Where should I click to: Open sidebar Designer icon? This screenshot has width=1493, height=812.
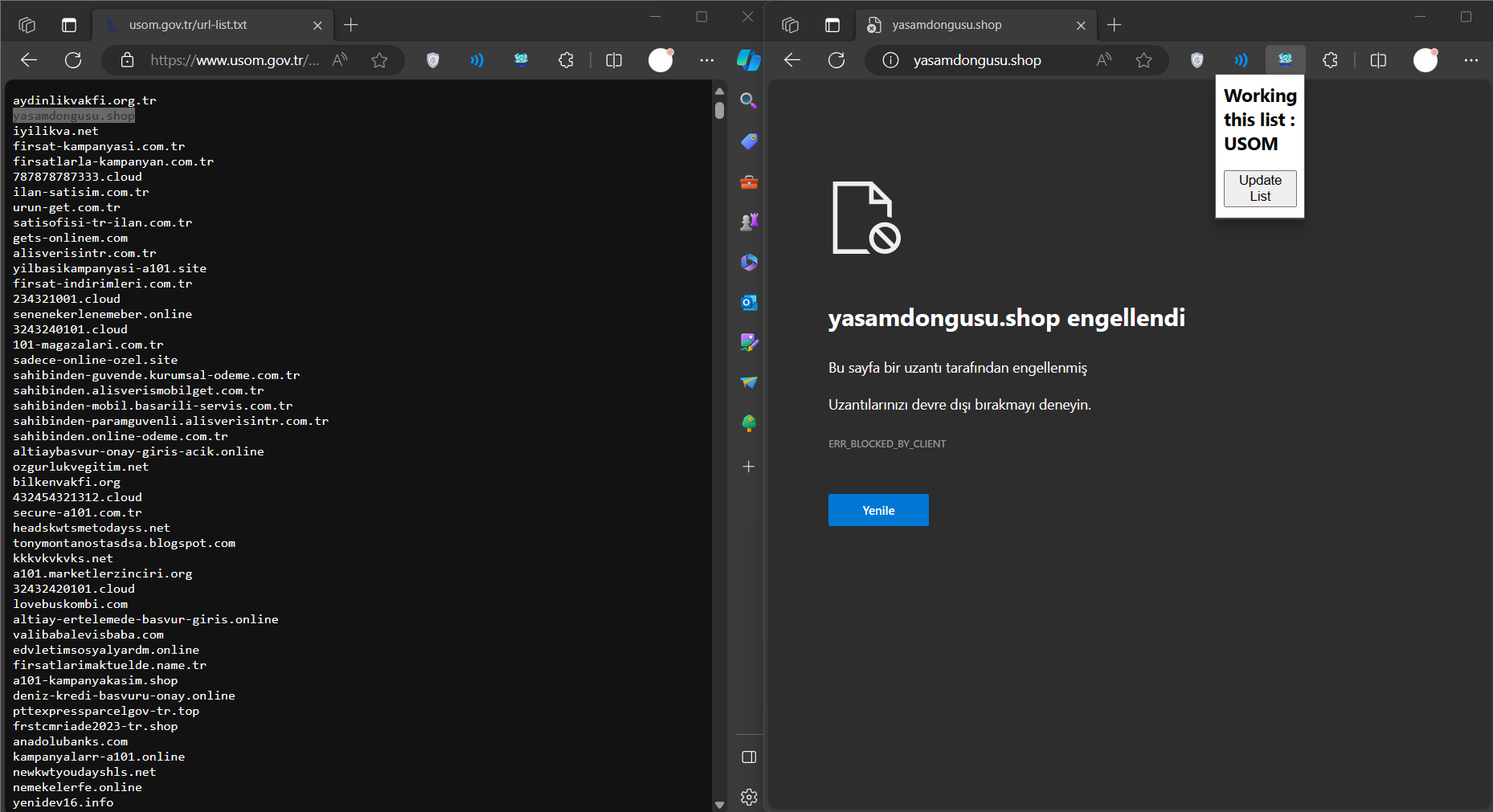coord(748,343)
